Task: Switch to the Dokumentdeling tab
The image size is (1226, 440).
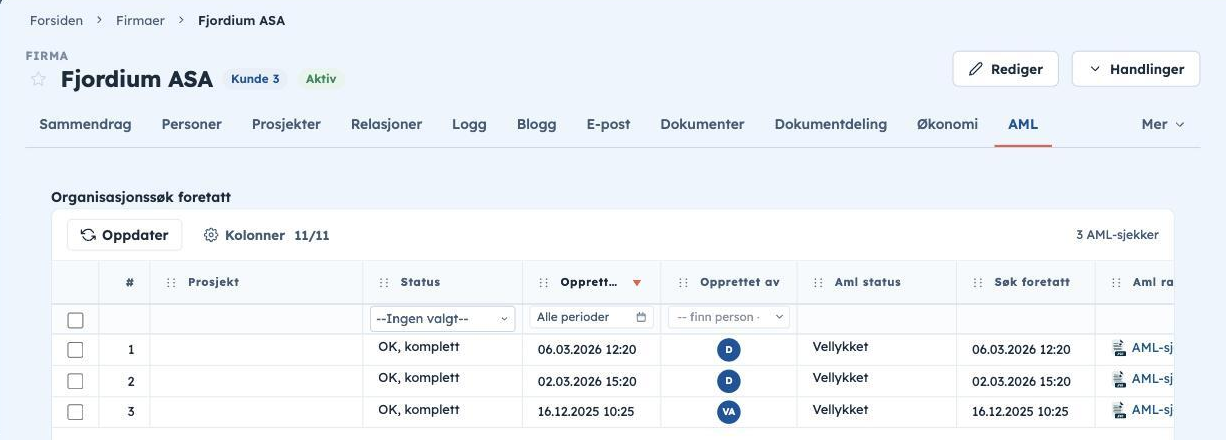Action: pos(831,124)
